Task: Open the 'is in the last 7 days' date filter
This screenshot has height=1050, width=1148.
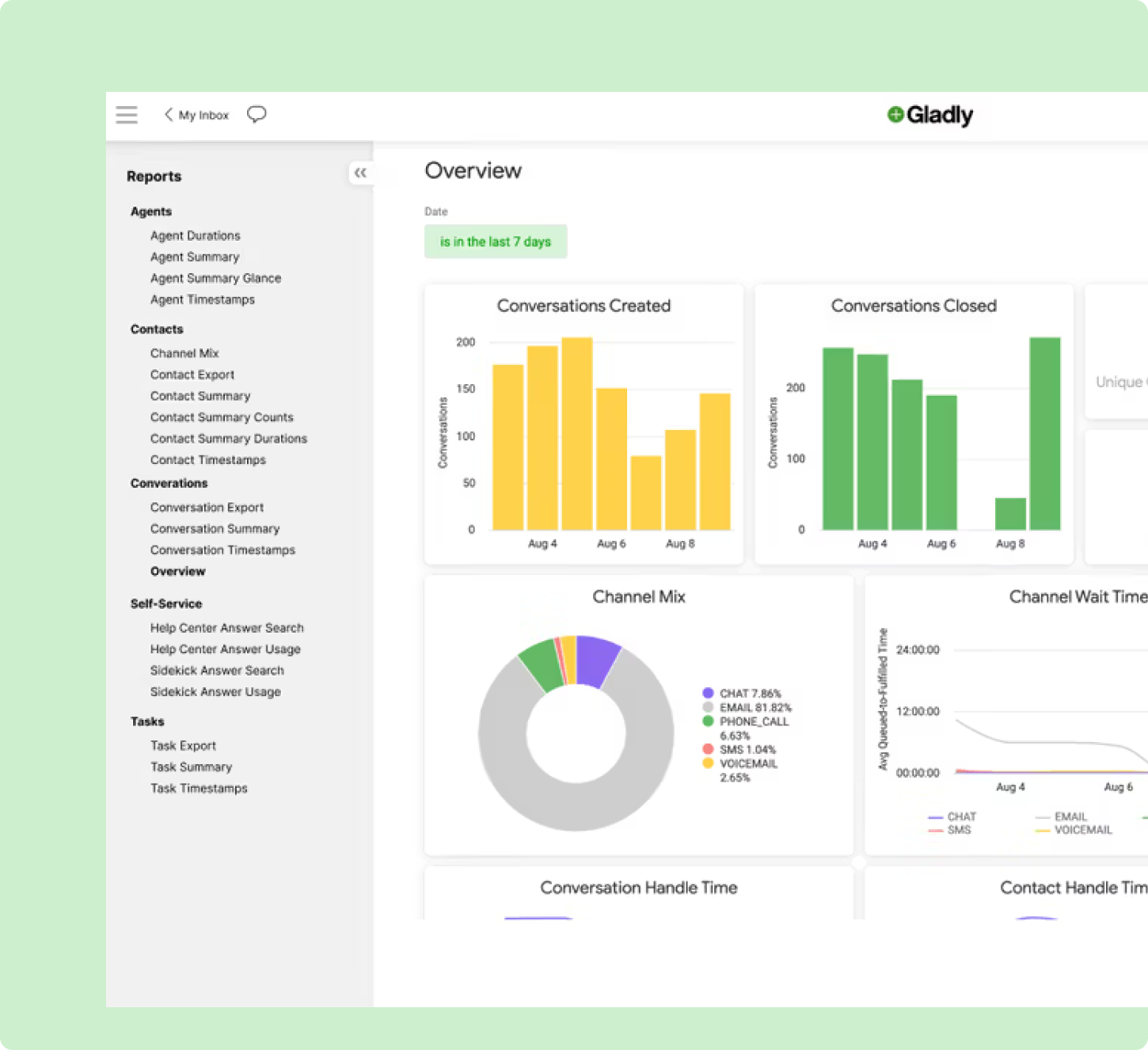Action: pyautogui.click(x=496, y=242)
